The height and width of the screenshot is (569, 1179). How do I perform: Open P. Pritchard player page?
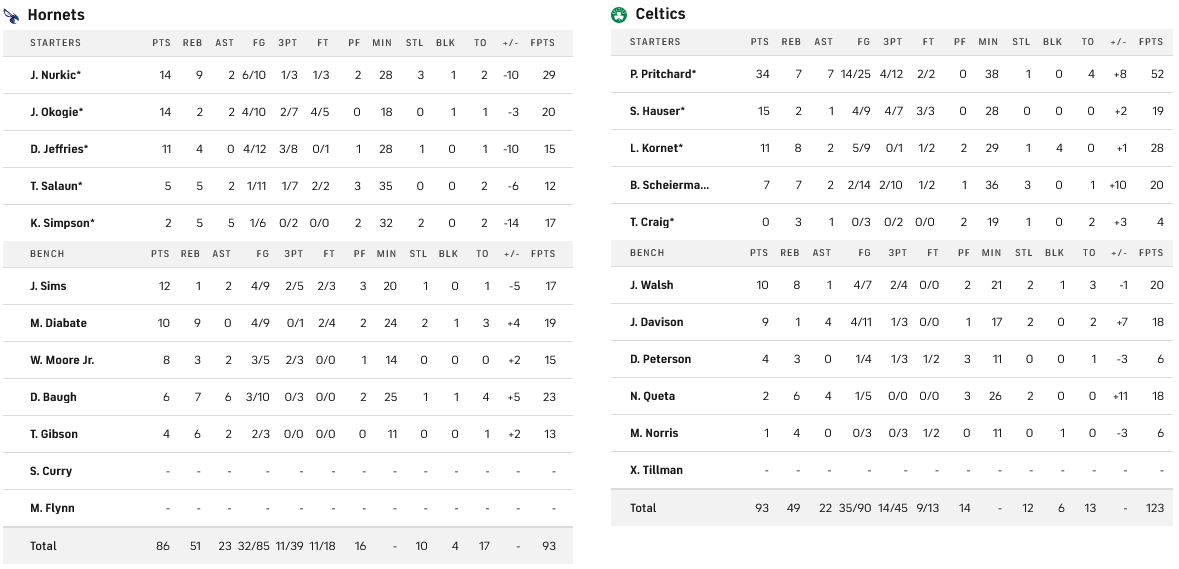pyautogui.click(x=662, y=74)
